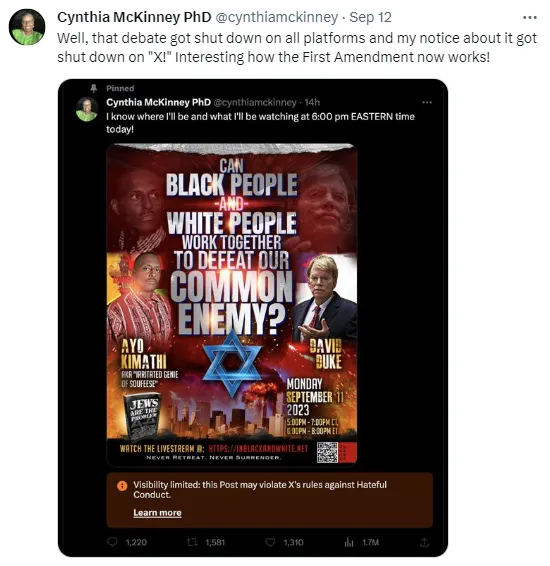Click the 14h timestamp in quoted post
The height and width of the screenshot is (566, 550).
coord(312,103)
